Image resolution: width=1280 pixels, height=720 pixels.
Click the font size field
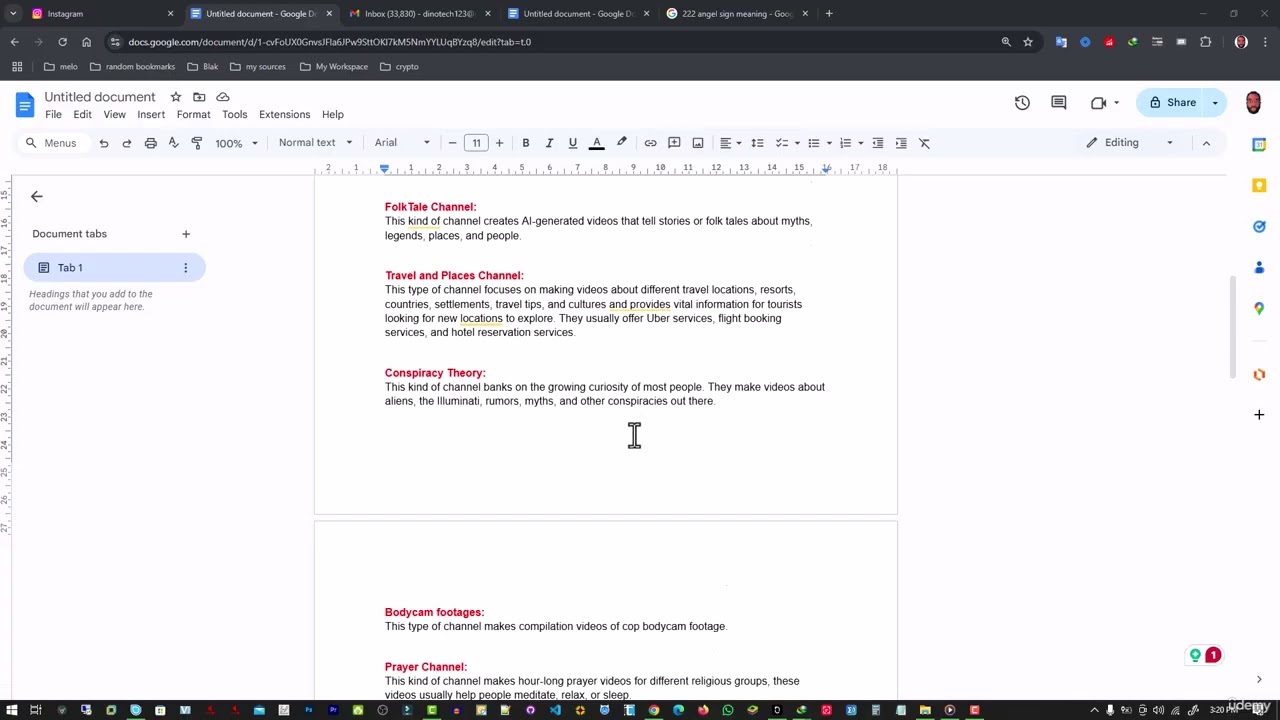[x=476, y=143]
